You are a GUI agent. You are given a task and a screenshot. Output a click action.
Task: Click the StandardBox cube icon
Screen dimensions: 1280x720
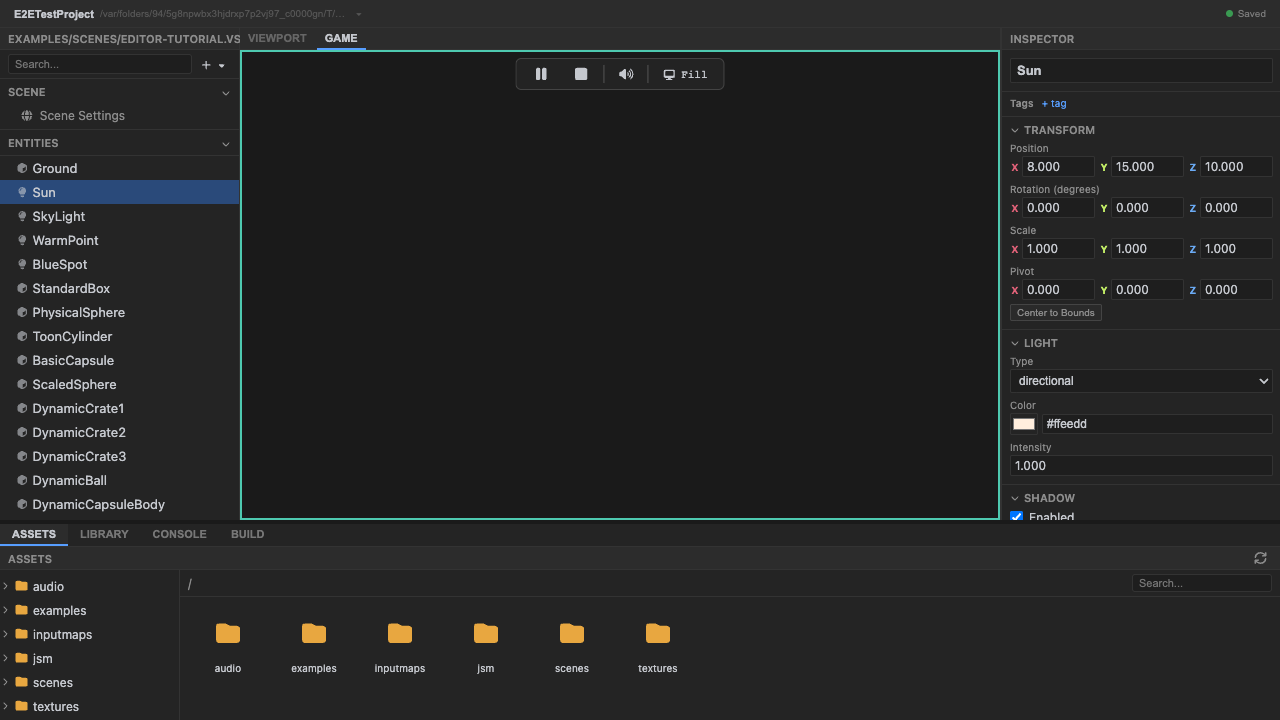pos(23,288)
